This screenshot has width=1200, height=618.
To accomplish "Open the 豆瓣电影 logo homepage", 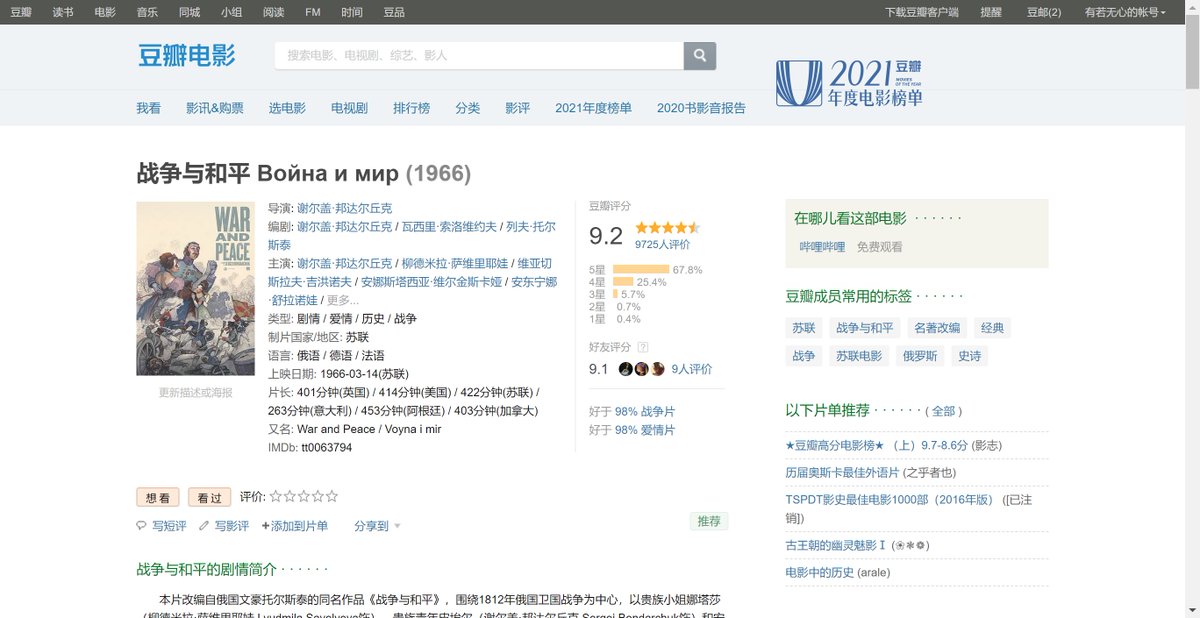I will (187, 56).
